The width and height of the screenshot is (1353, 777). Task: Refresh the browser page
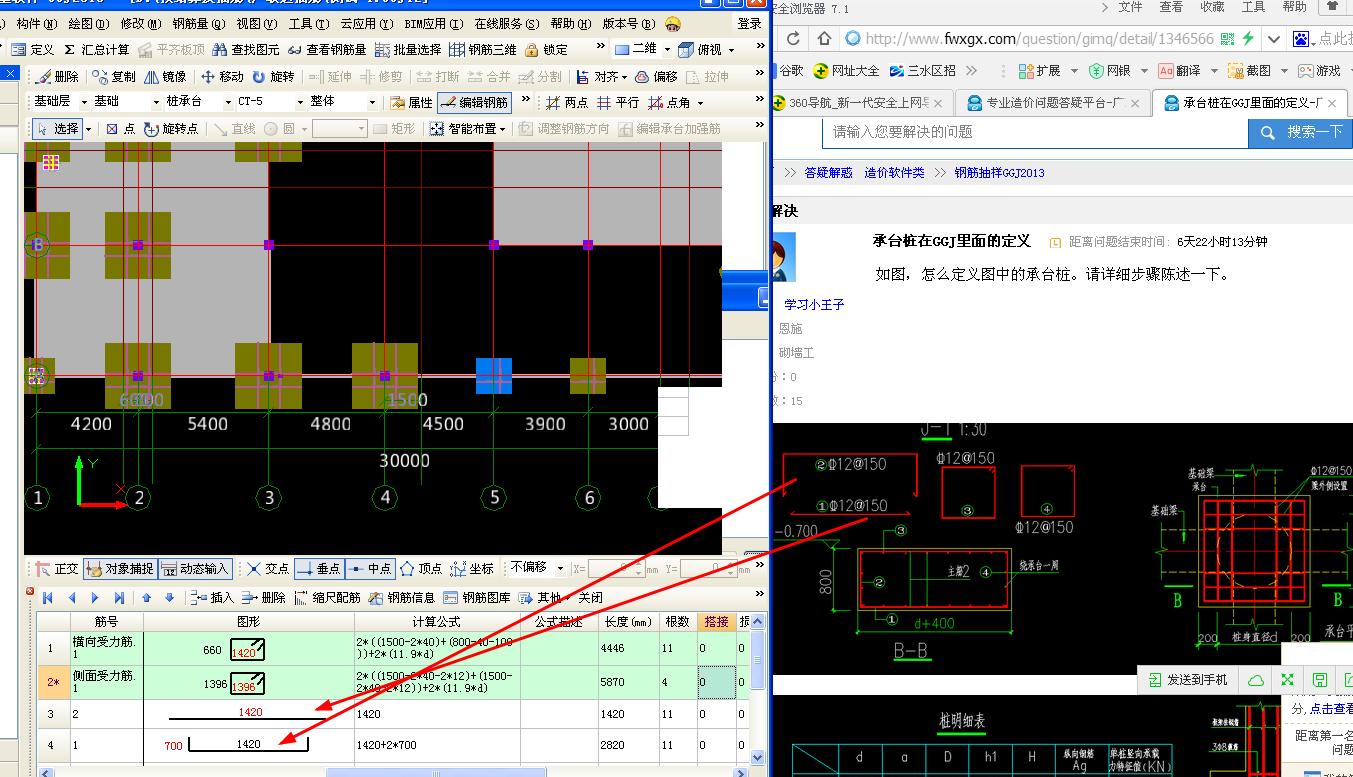pyautogui.click(x=793, y=39)
